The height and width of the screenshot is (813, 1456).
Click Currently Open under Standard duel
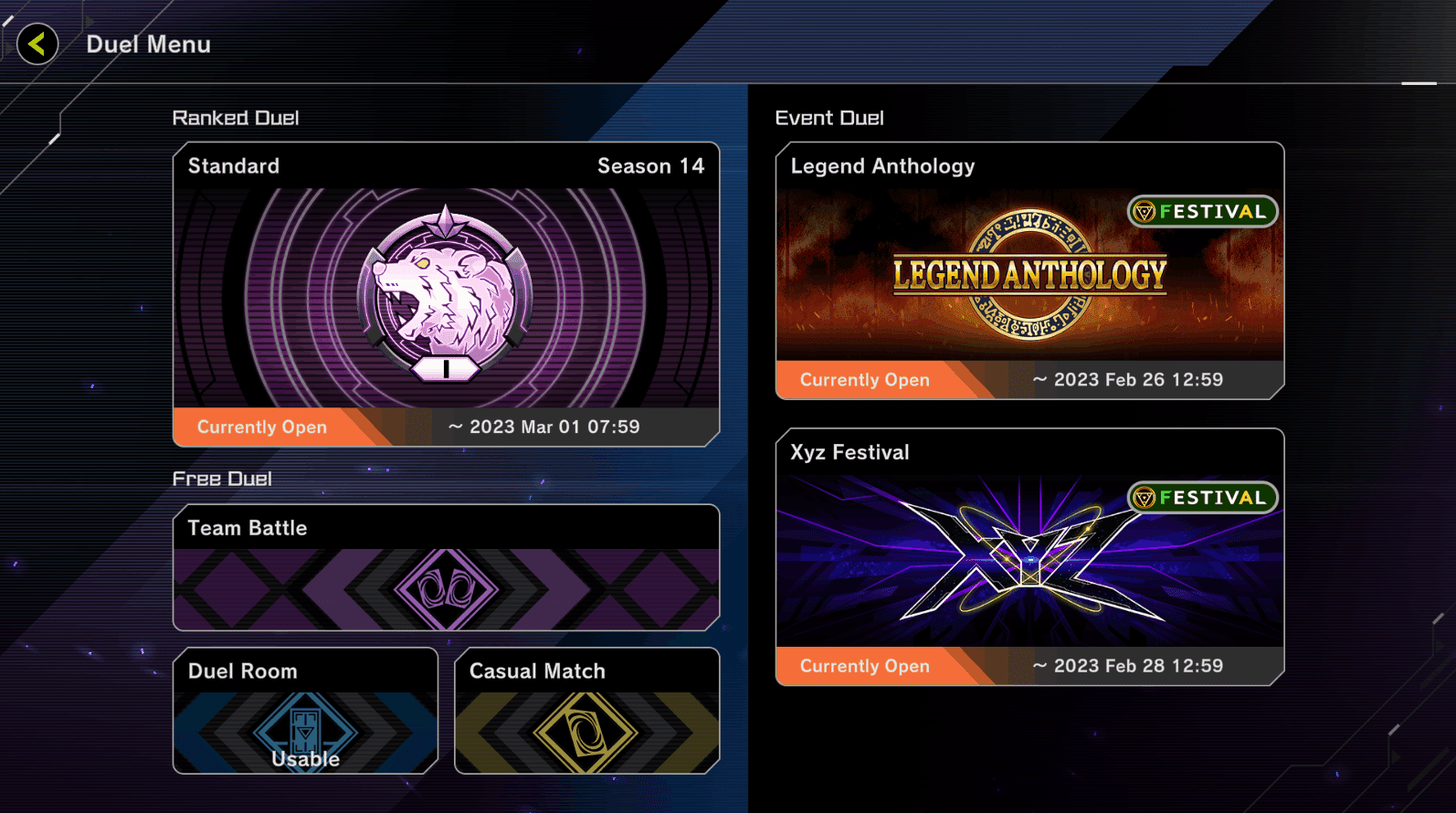262,427
